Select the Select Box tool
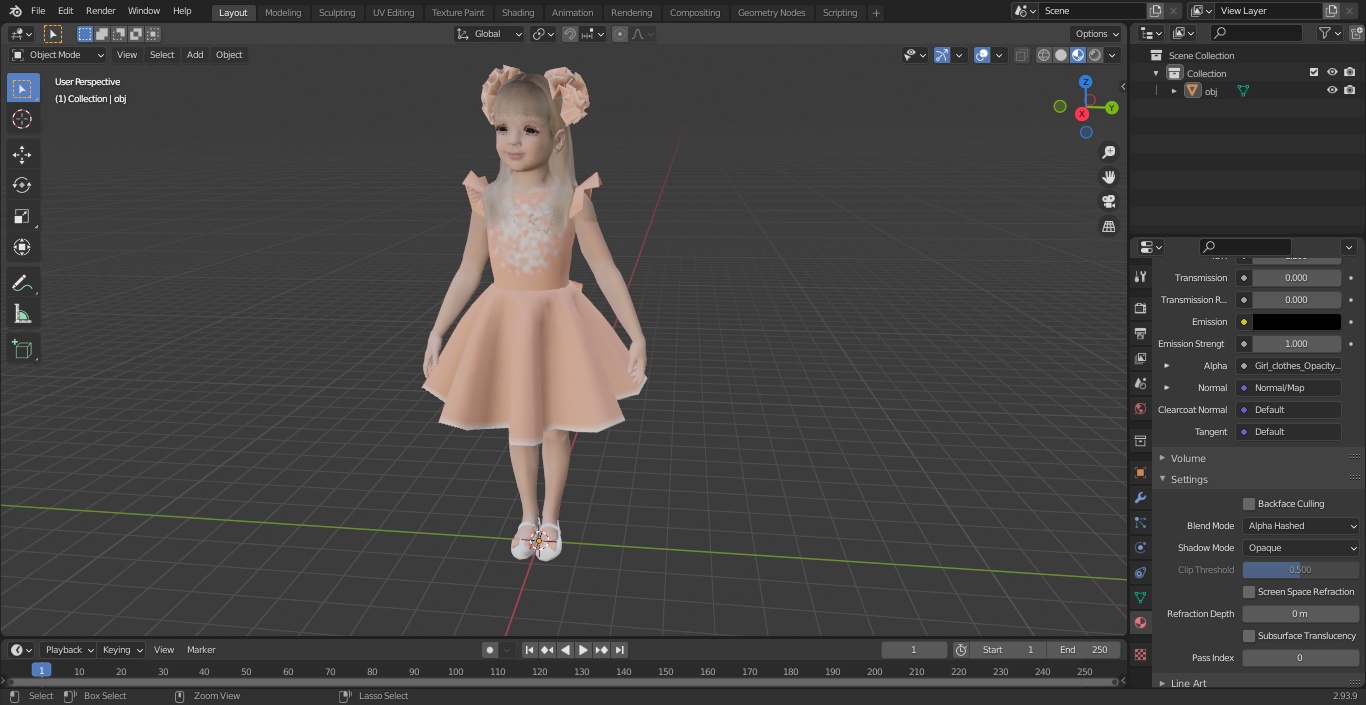 coord(22,88)
